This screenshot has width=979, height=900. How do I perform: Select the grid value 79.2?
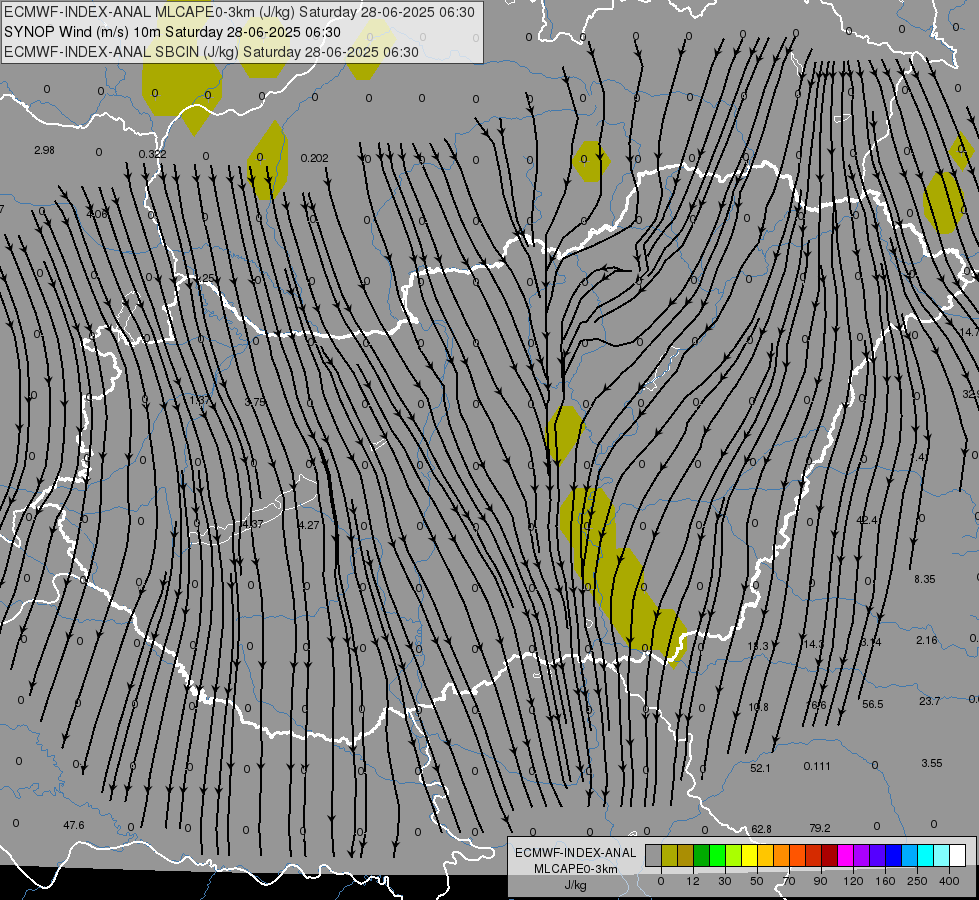[820, 828]
